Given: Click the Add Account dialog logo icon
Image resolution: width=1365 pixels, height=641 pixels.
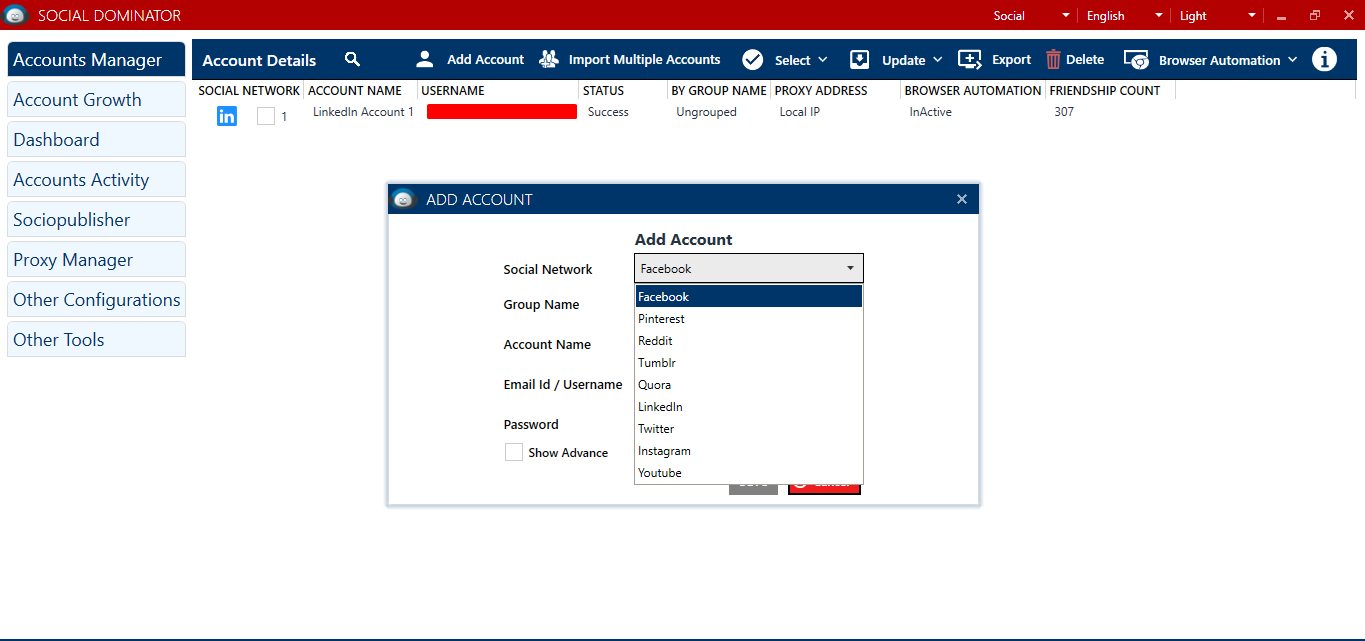Looking at the screenshot, I should click(403, 199).
